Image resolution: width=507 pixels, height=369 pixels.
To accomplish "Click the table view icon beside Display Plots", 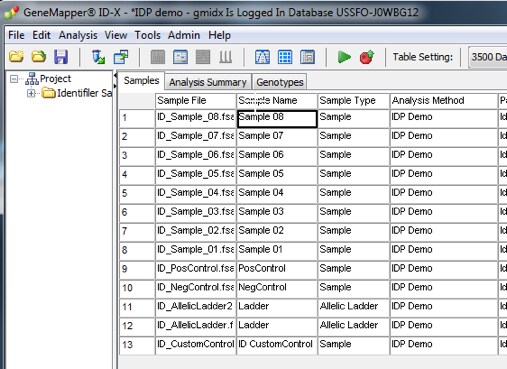I will click(x=180, y=57).
